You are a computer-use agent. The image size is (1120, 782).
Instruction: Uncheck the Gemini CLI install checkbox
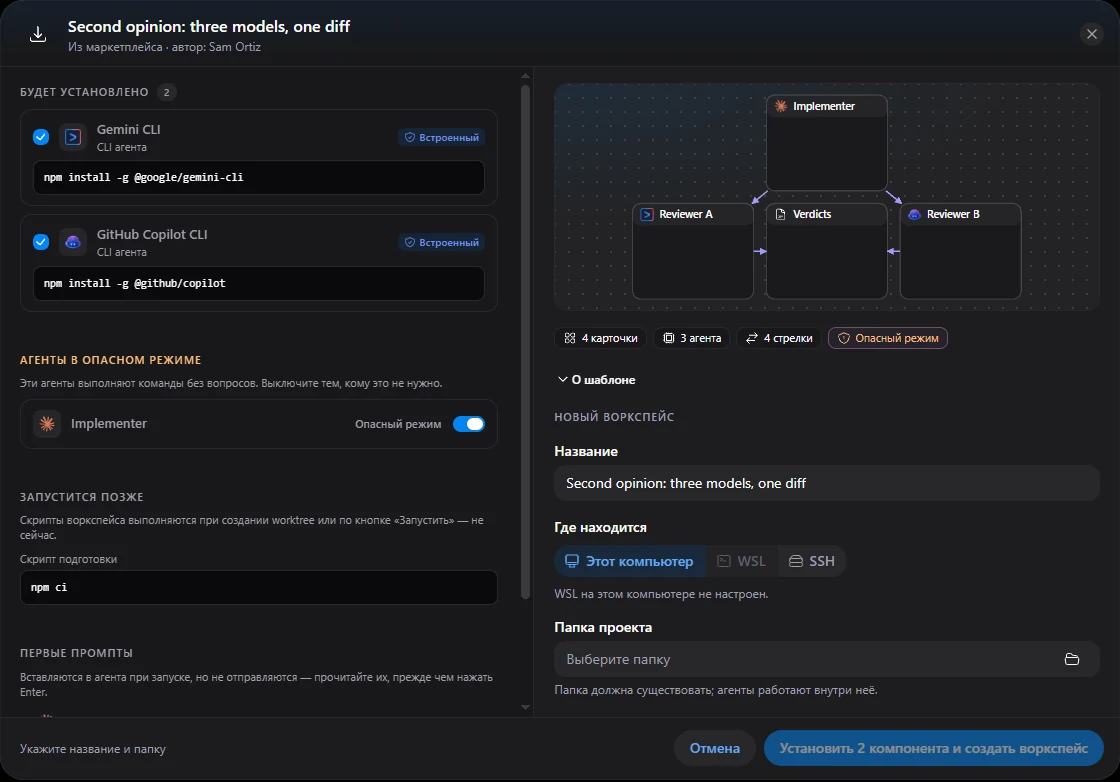41,136
